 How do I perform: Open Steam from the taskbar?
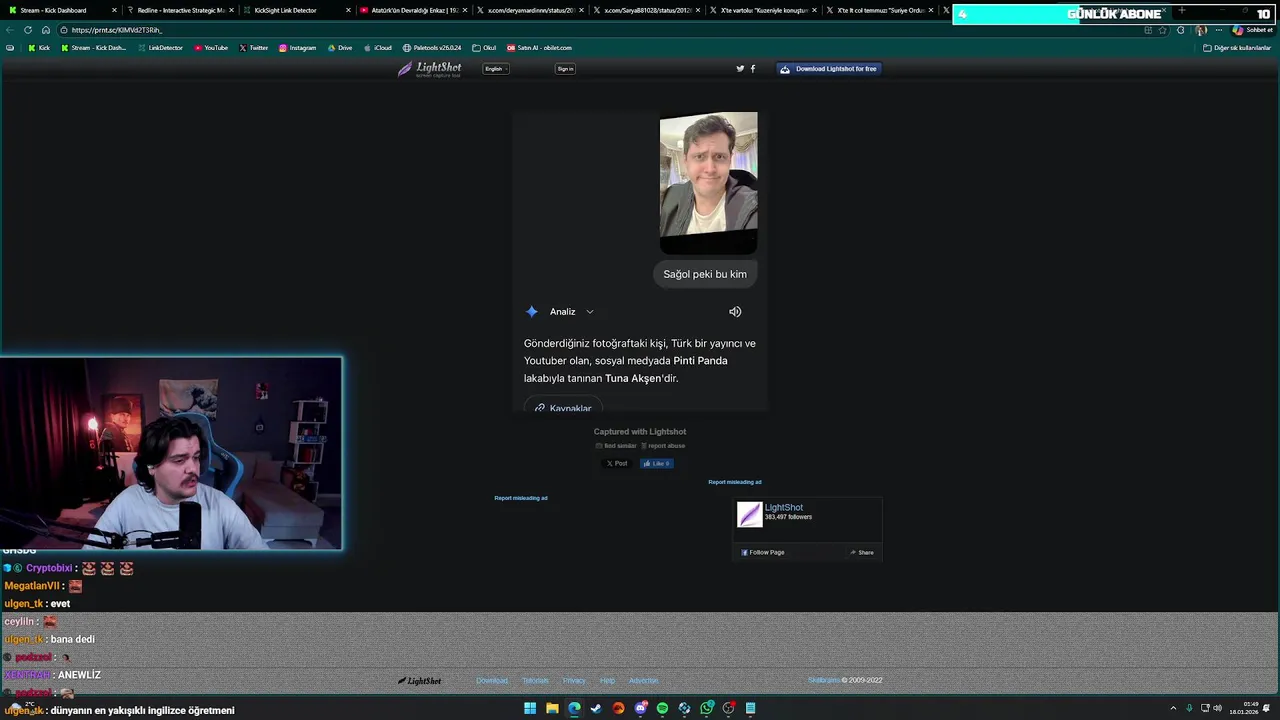[596, 708]
